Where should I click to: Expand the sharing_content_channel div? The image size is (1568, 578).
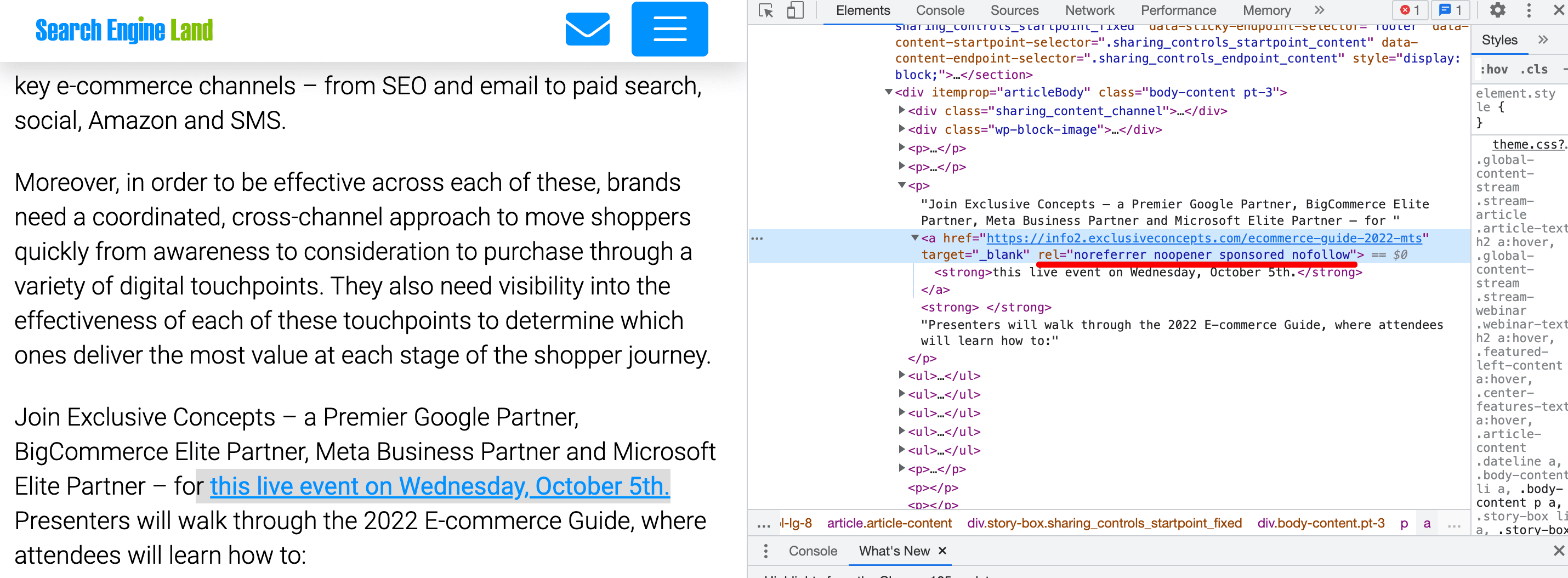pos(901,110)
